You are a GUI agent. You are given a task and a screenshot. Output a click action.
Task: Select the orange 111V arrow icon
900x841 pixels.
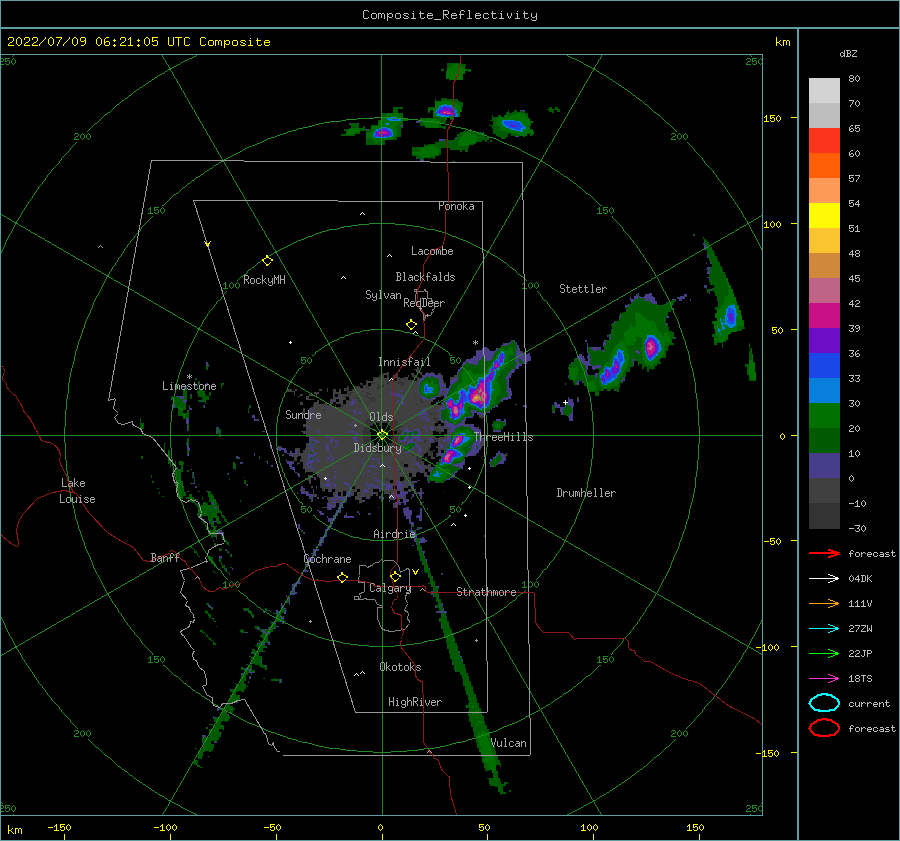[x=824, y=603]
